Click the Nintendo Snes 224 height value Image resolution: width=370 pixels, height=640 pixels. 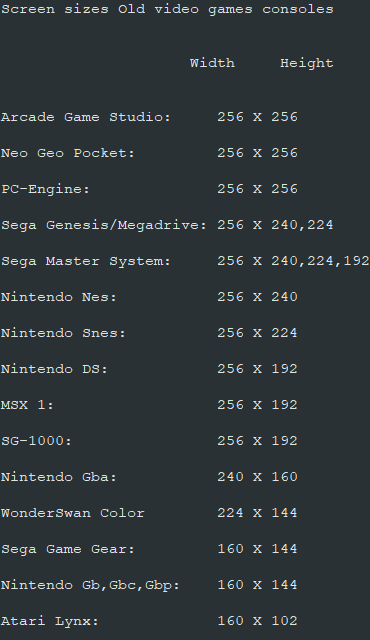284,333
